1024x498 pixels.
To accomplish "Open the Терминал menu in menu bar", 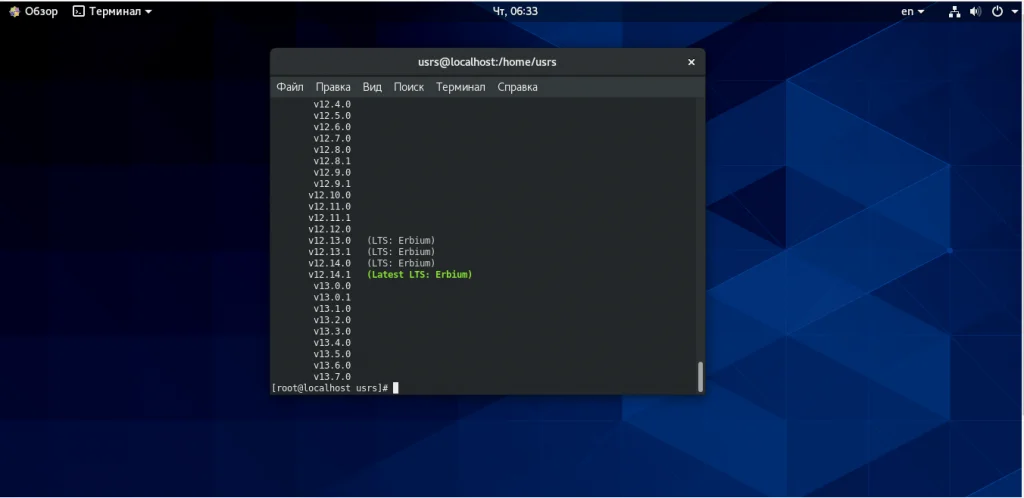I will pyautogui.click(x=460, y=87).
